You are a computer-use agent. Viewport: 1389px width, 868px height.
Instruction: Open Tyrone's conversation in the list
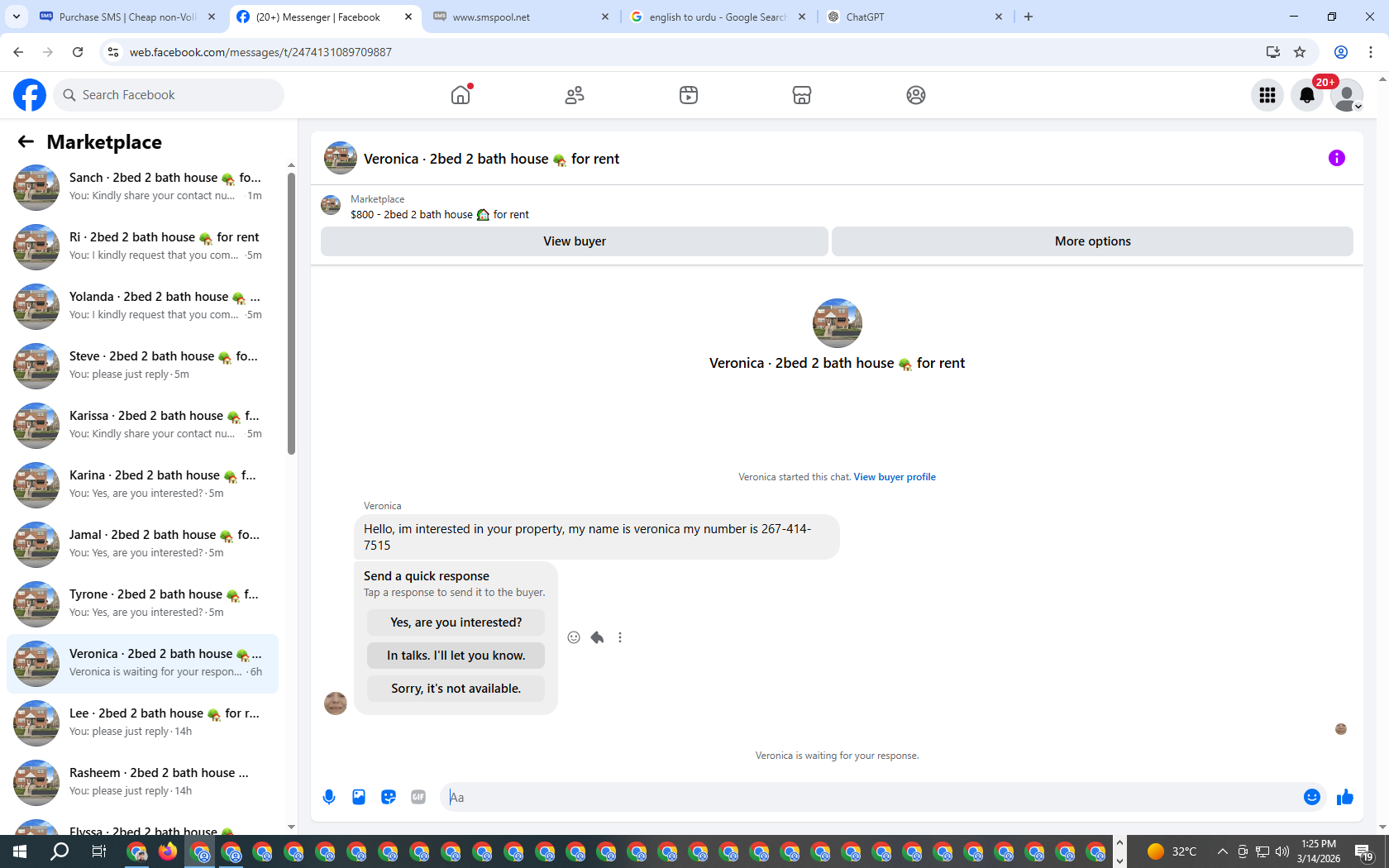coord(142,603)
